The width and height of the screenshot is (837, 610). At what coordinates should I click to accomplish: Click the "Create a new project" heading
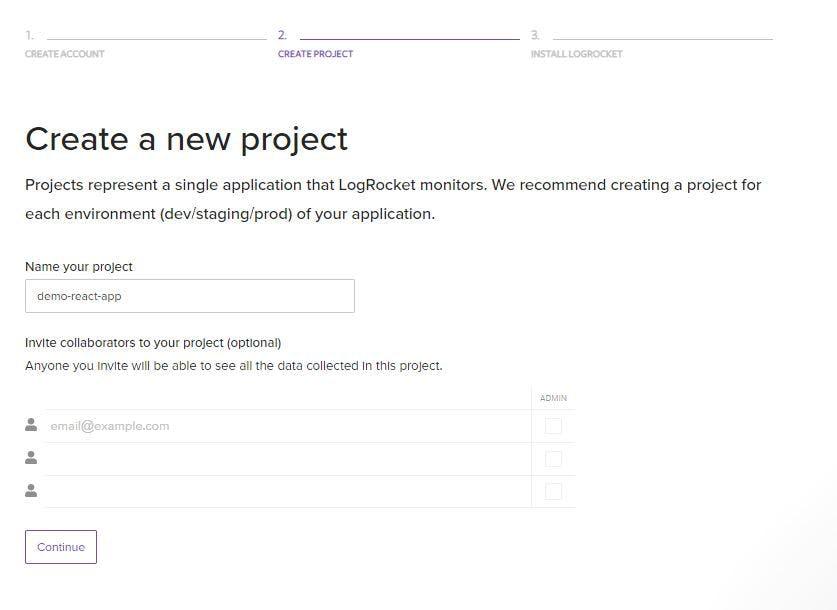pos(186,139)
